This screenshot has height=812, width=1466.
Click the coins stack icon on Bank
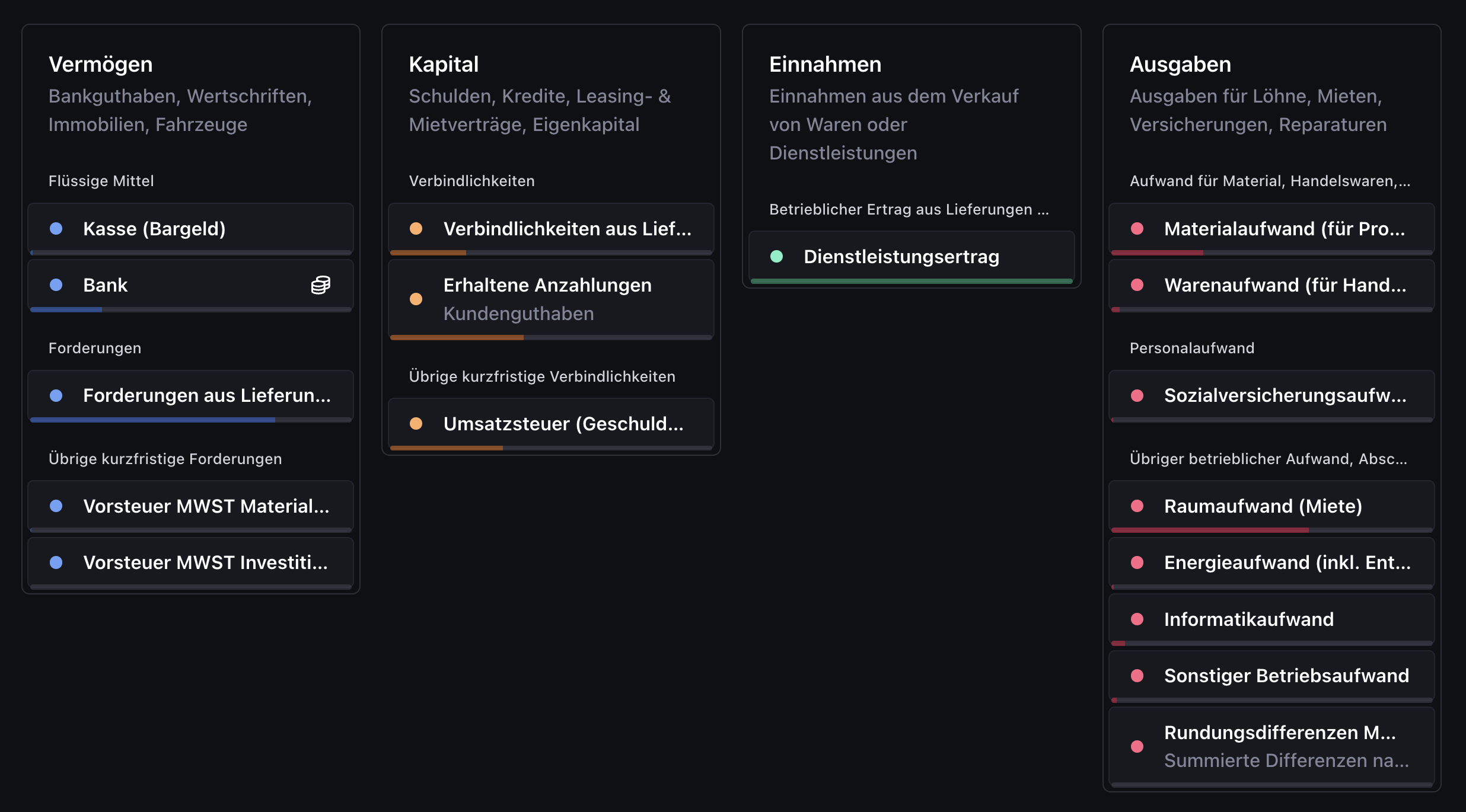(x=321, y=285)
